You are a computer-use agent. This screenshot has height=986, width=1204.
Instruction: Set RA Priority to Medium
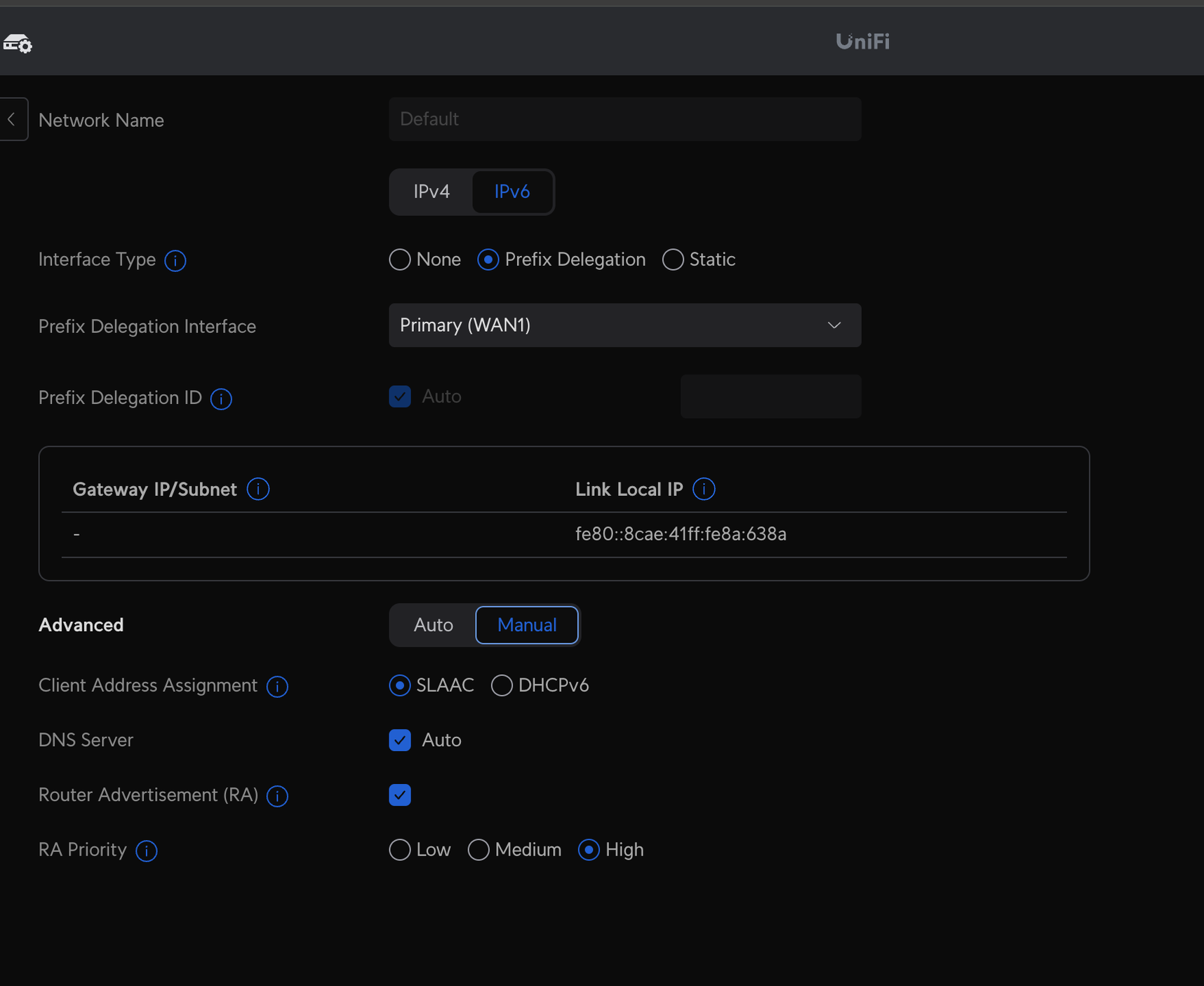pos(479,850)
